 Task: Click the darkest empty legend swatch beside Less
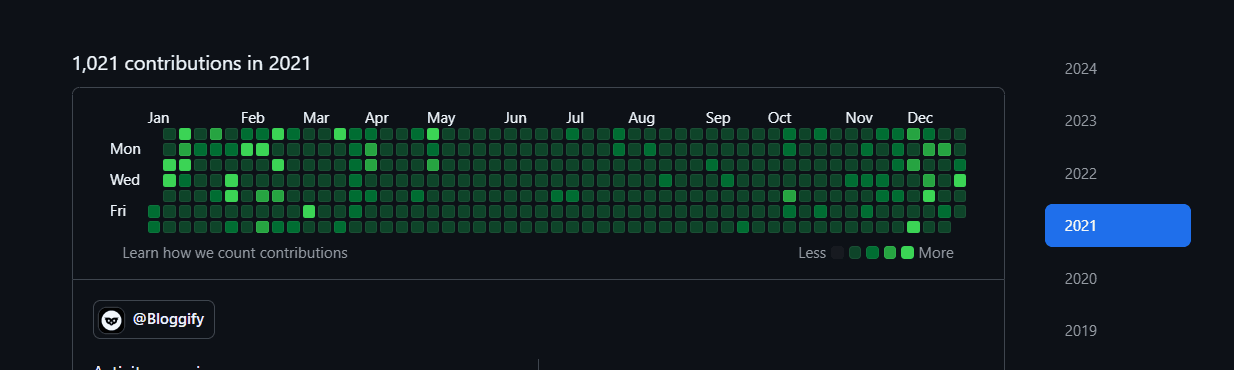click(838, 253)
